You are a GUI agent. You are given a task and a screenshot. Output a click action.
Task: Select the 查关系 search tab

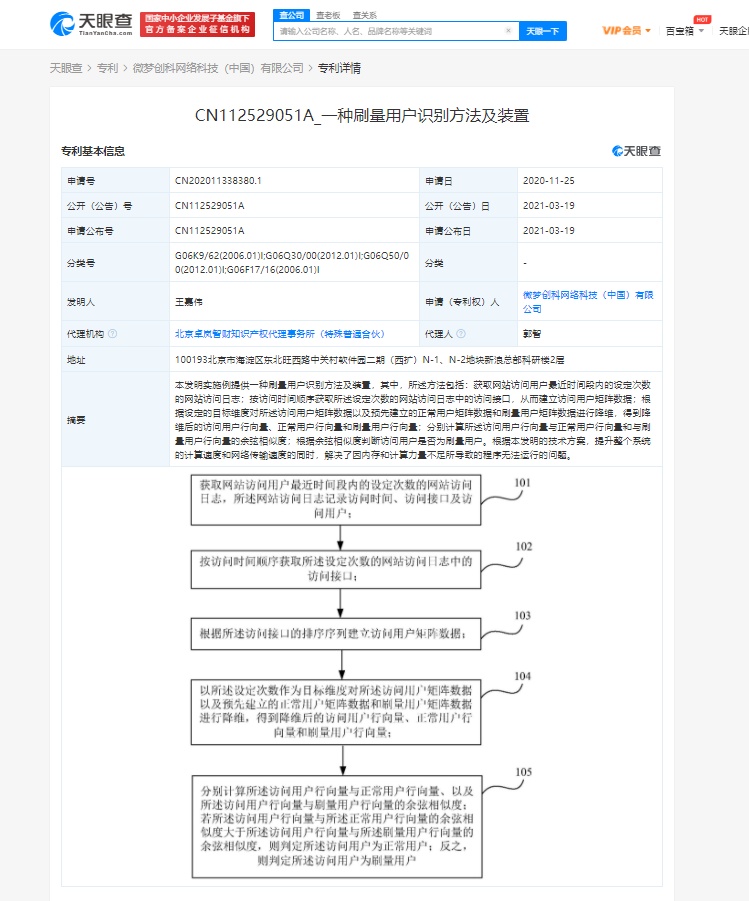tap(364, 16)
